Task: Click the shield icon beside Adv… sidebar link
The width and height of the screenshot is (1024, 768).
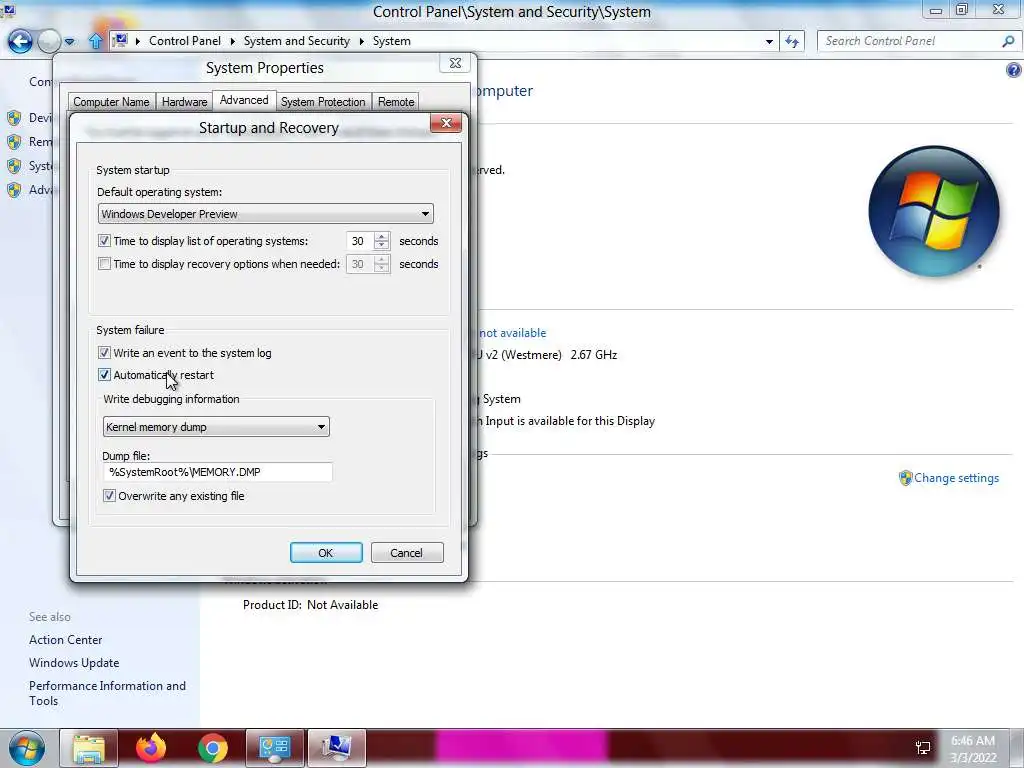Action: click(14, 190)
